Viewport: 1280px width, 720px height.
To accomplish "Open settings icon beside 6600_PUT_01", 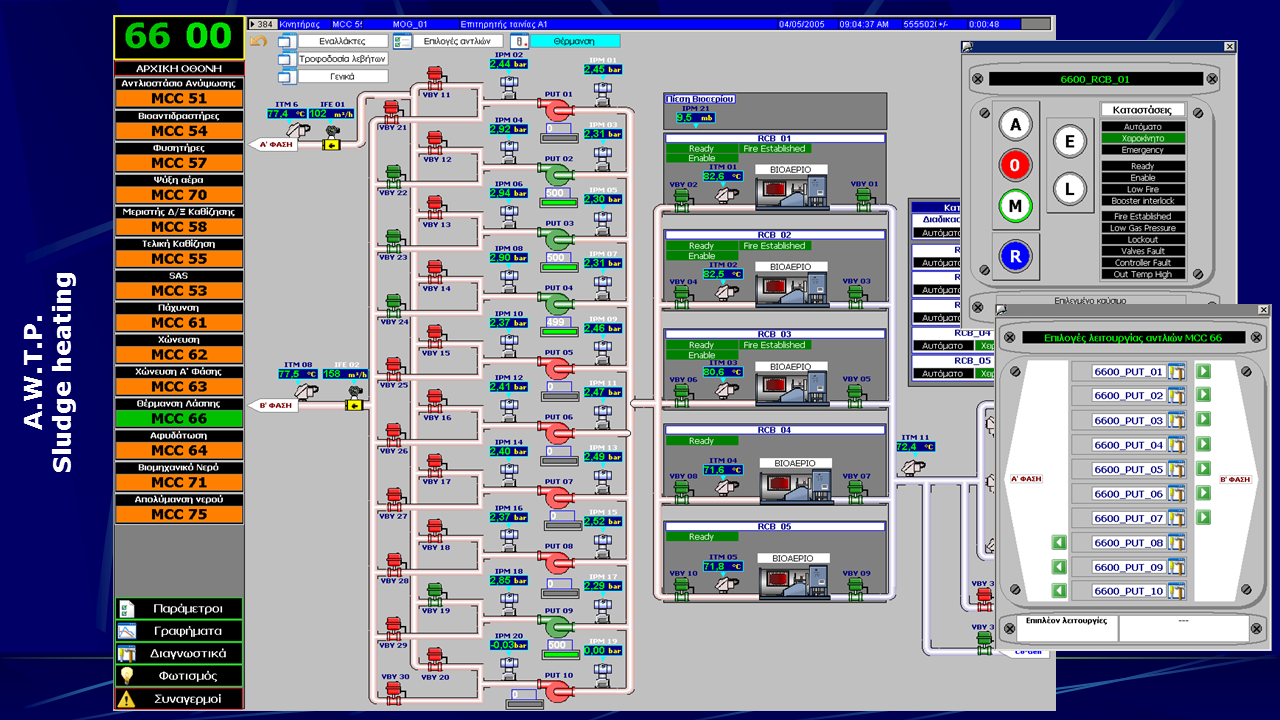I will coord(1176,372).
